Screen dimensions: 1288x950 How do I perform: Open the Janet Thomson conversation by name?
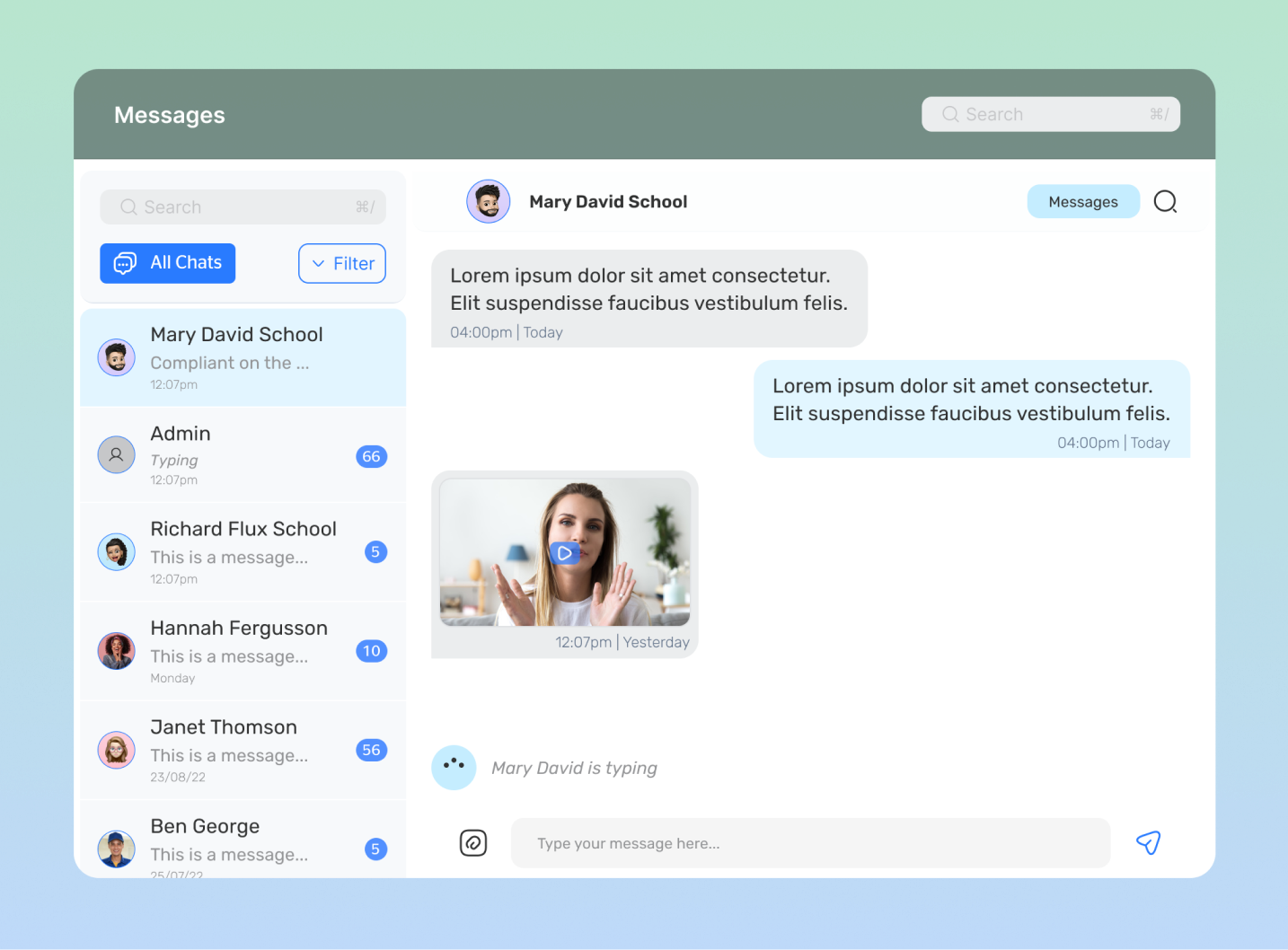coord(224,727)
